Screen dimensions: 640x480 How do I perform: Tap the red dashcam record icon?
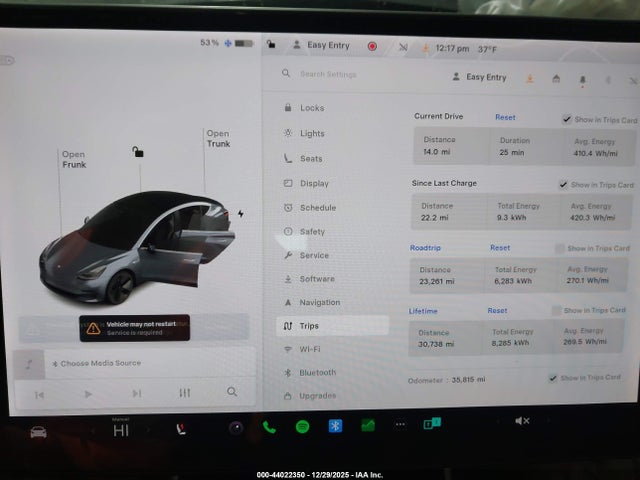[x=372, y=46]
